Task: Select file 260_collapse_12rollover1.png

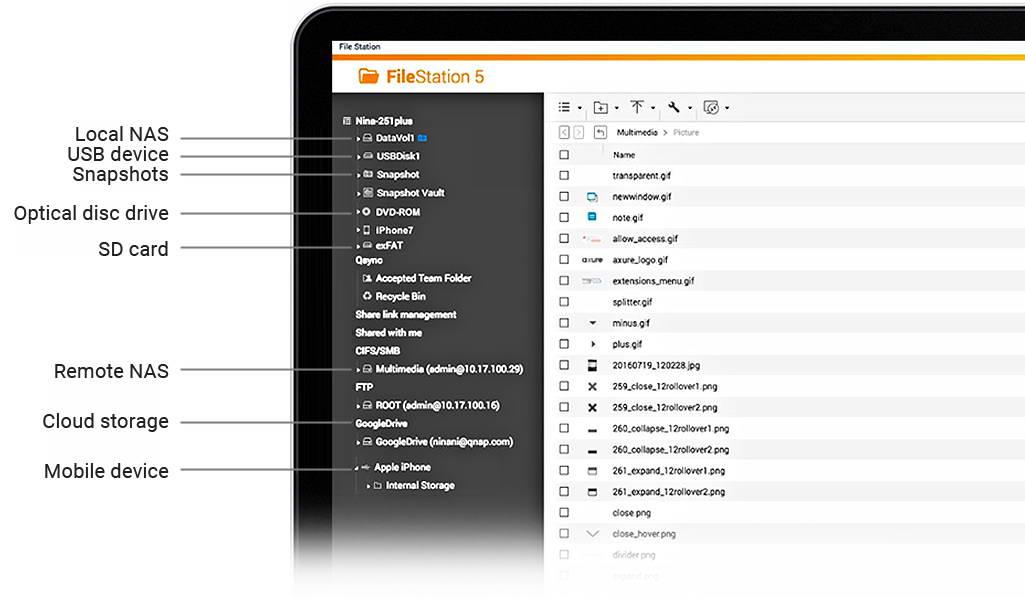Action: pyautogui.click(x=671, y=429)
